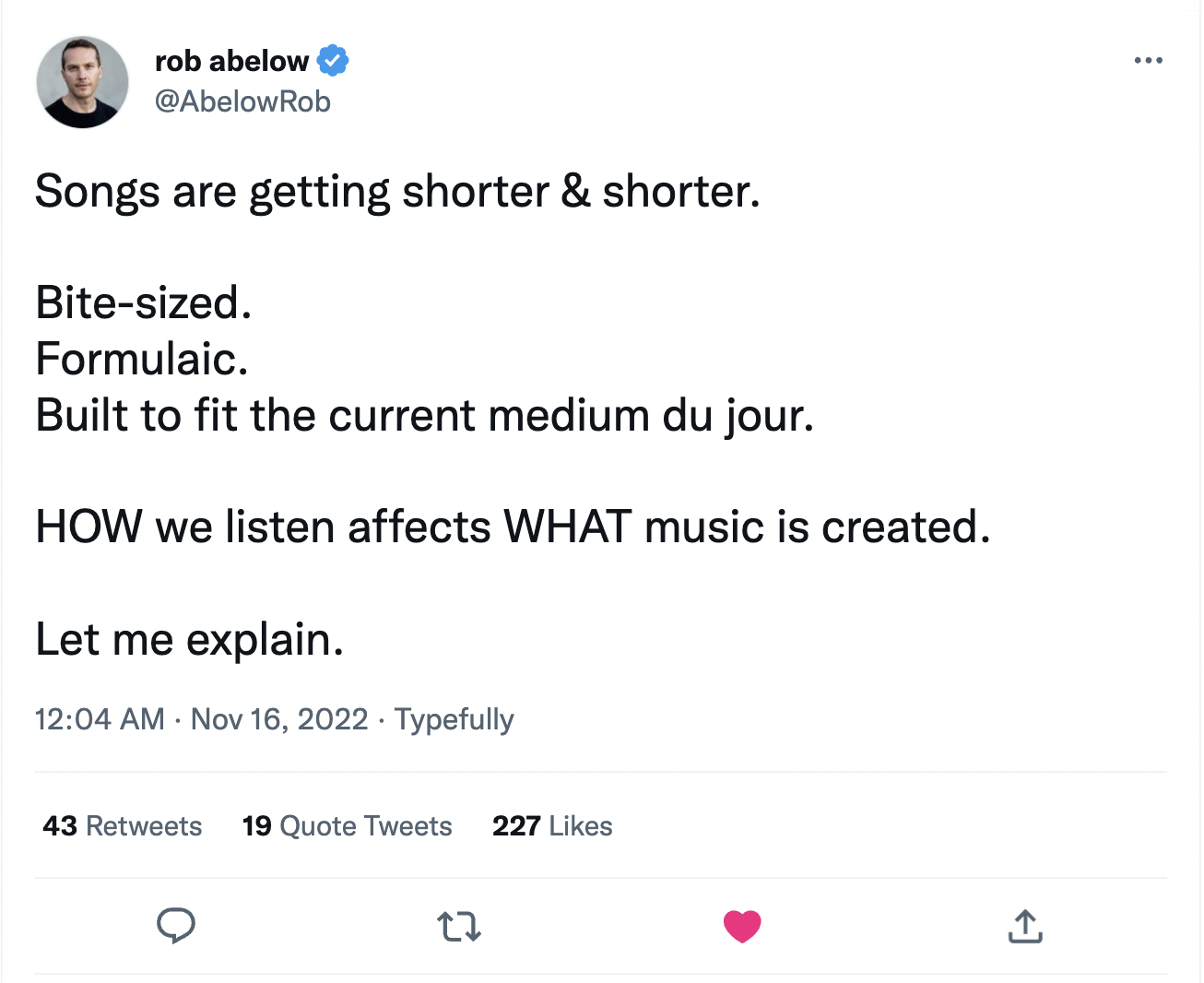The width and height of the screenshot is (1204, 983).
Task: Open the '19 Quote Tweets' list
Action: point(347,825)
